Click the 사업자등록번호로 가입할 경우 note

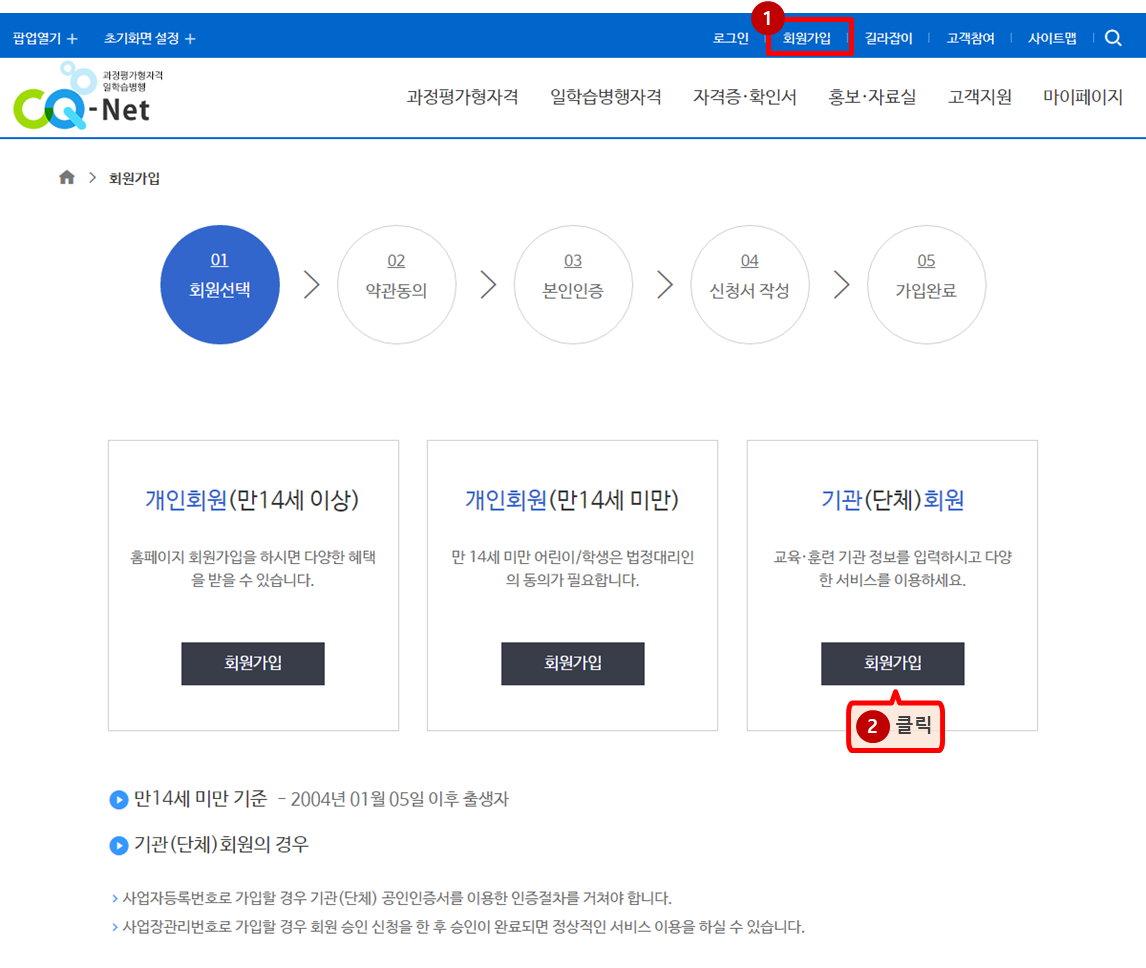[396, 898]
